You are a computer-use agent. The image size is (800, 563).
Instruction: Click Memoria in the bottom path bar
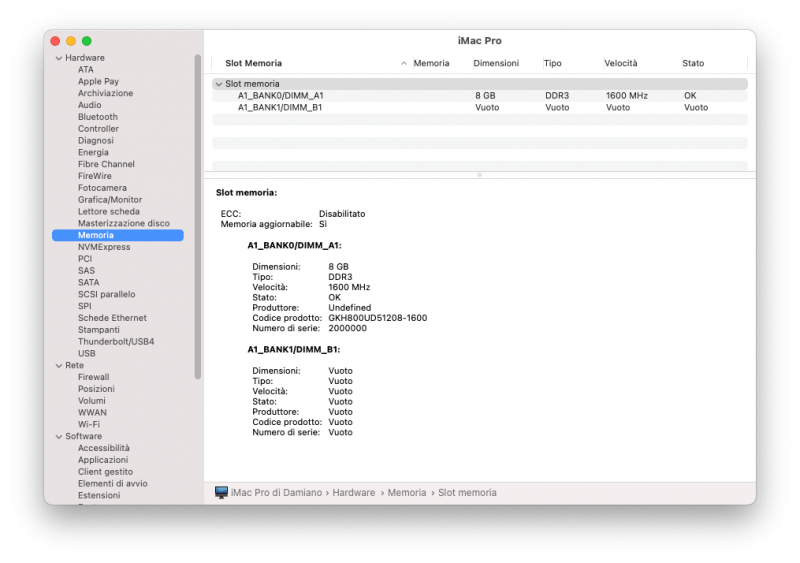coord(407,492)
